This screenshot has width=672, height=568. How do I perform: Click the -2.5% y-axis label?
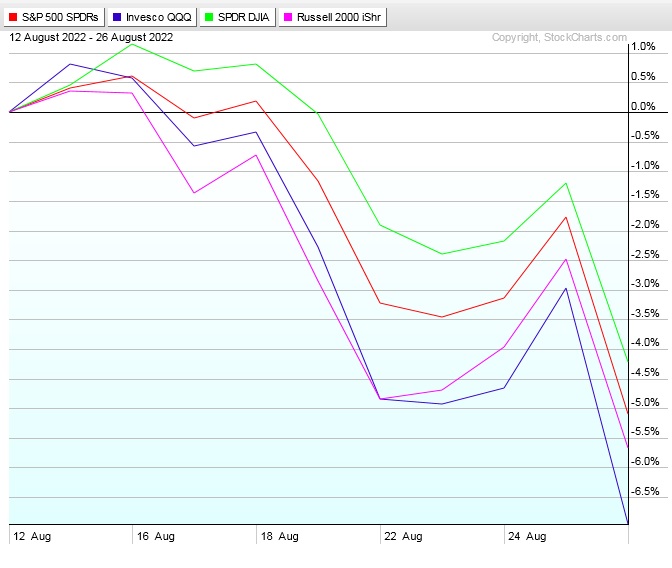645,255
